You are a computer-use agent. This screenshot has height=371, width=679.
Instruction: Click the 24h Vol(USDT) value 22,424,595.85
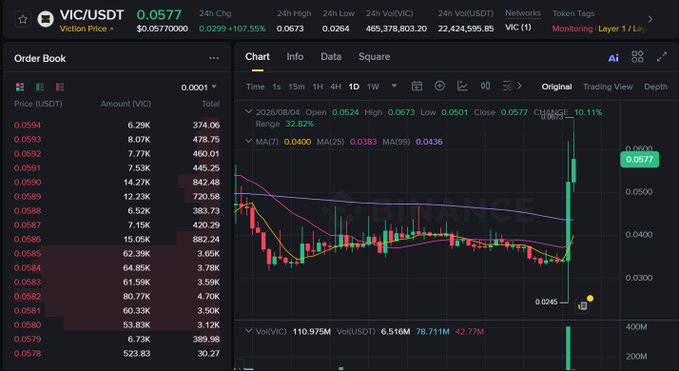pyautogui.click(x=466, y=29)
